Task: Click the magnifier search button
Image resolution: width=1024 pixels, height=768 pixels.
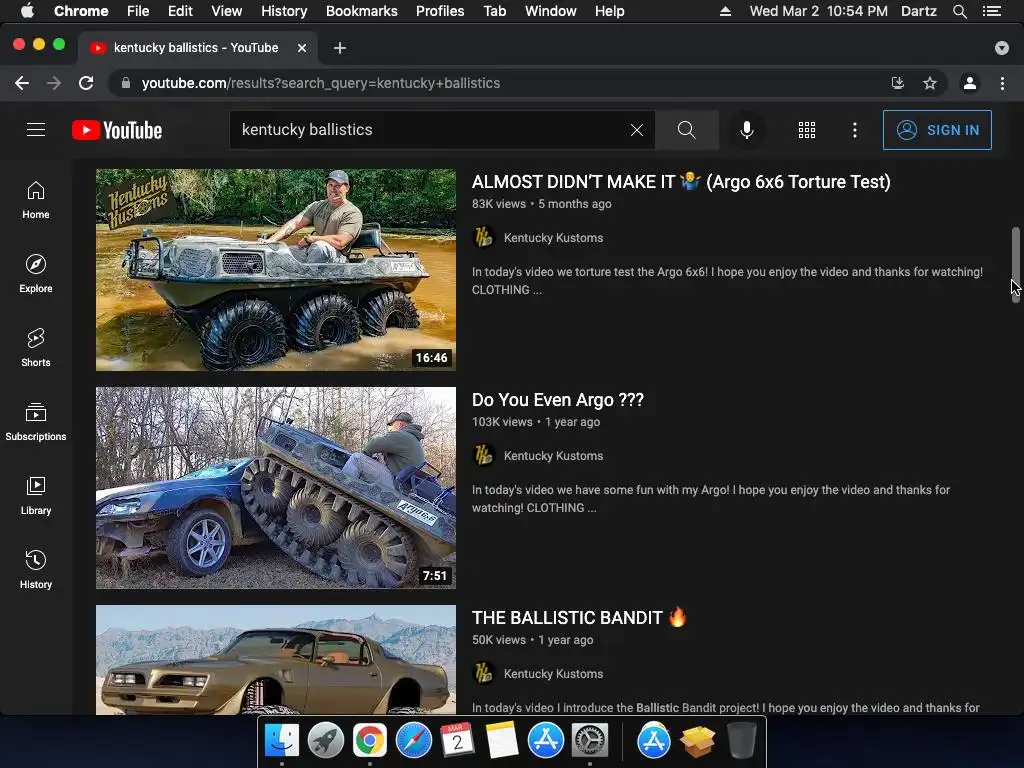Action: [x=686, y=130]
